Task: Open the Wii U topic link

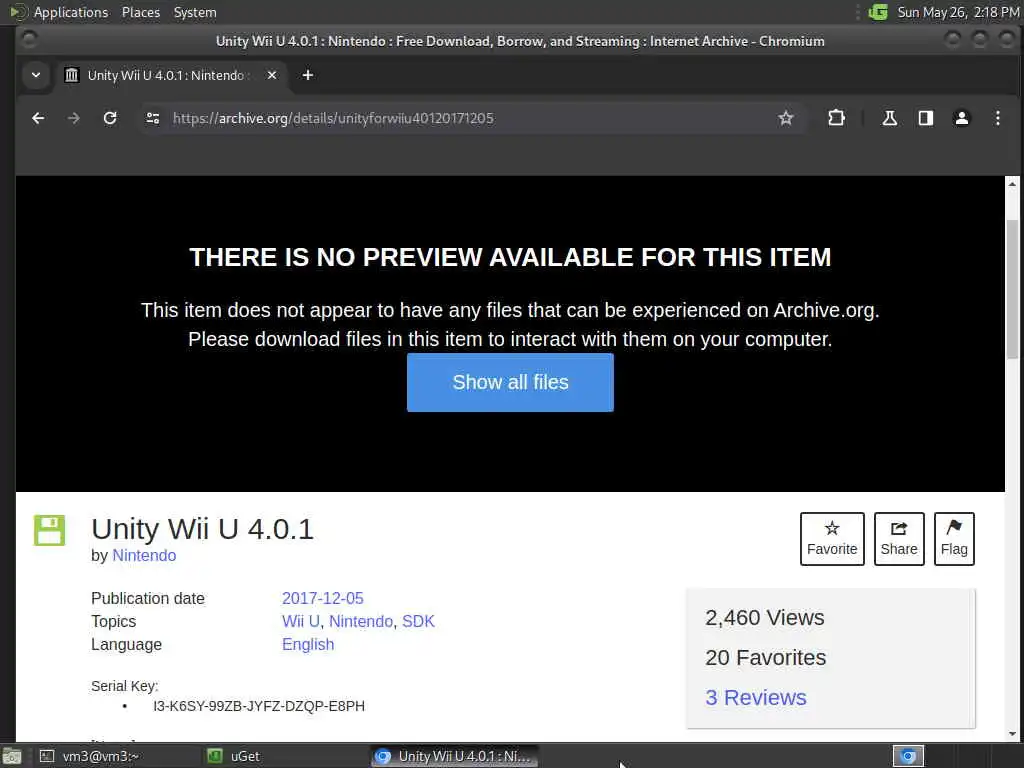Action: tap(300, 621)
